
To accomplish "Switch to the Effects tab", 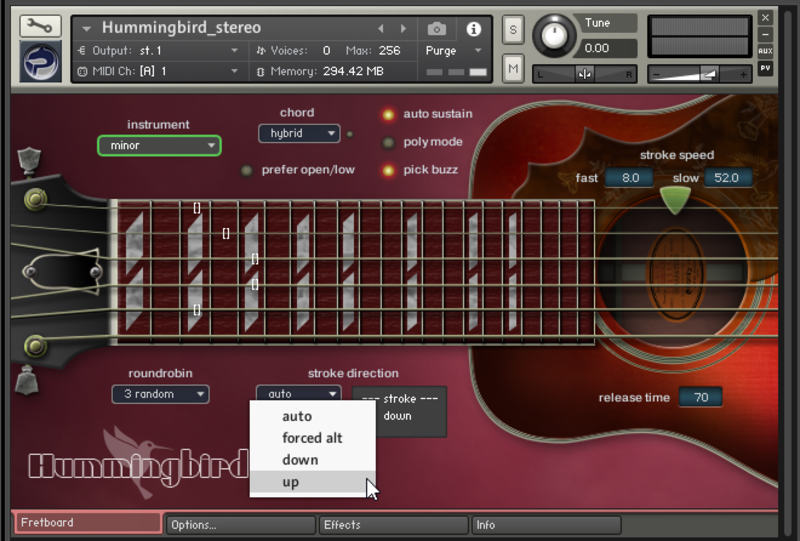I will [x=393, y=524].
